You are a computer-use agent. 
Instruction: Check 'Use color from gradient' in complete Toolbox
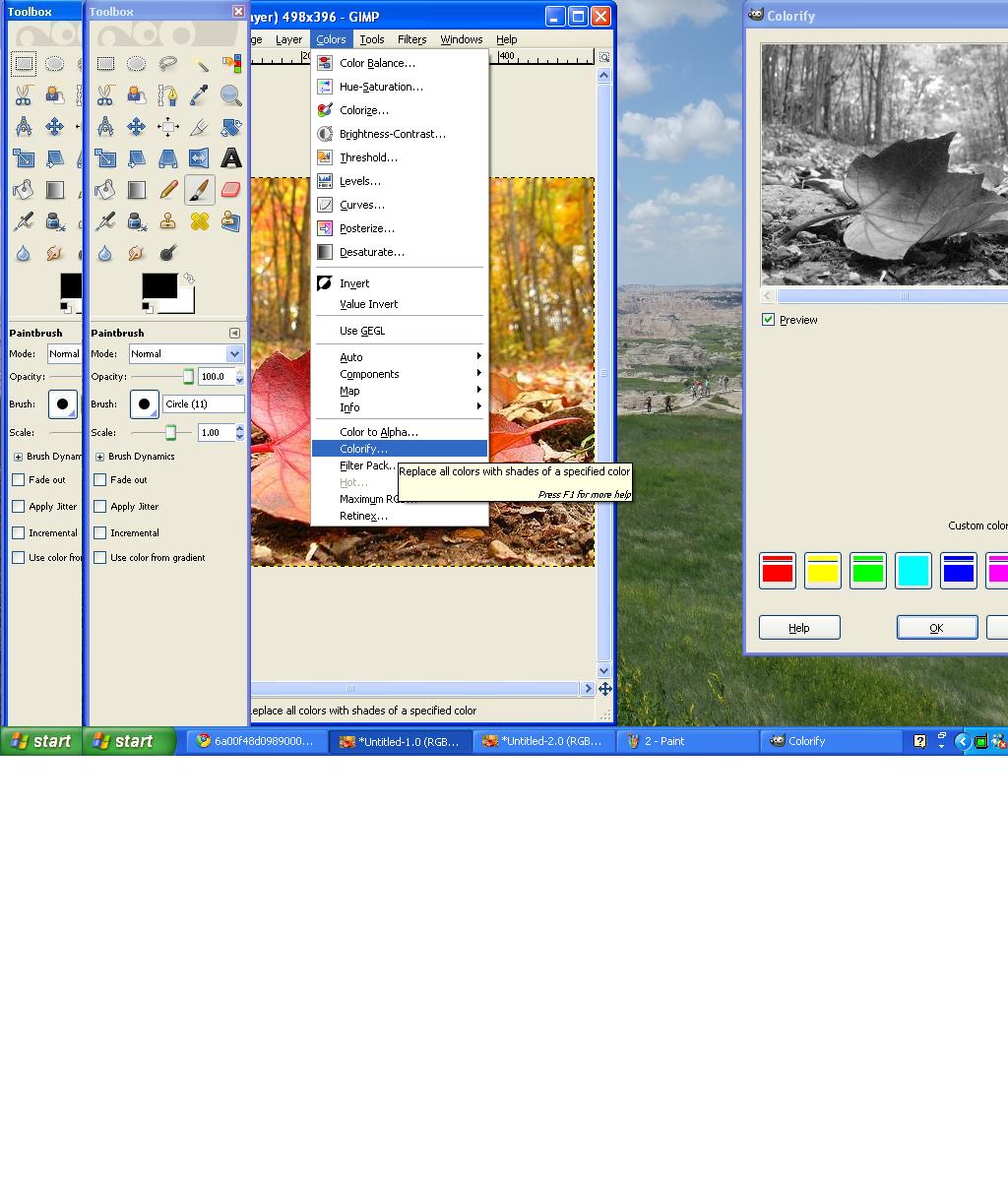coord(99,558)
